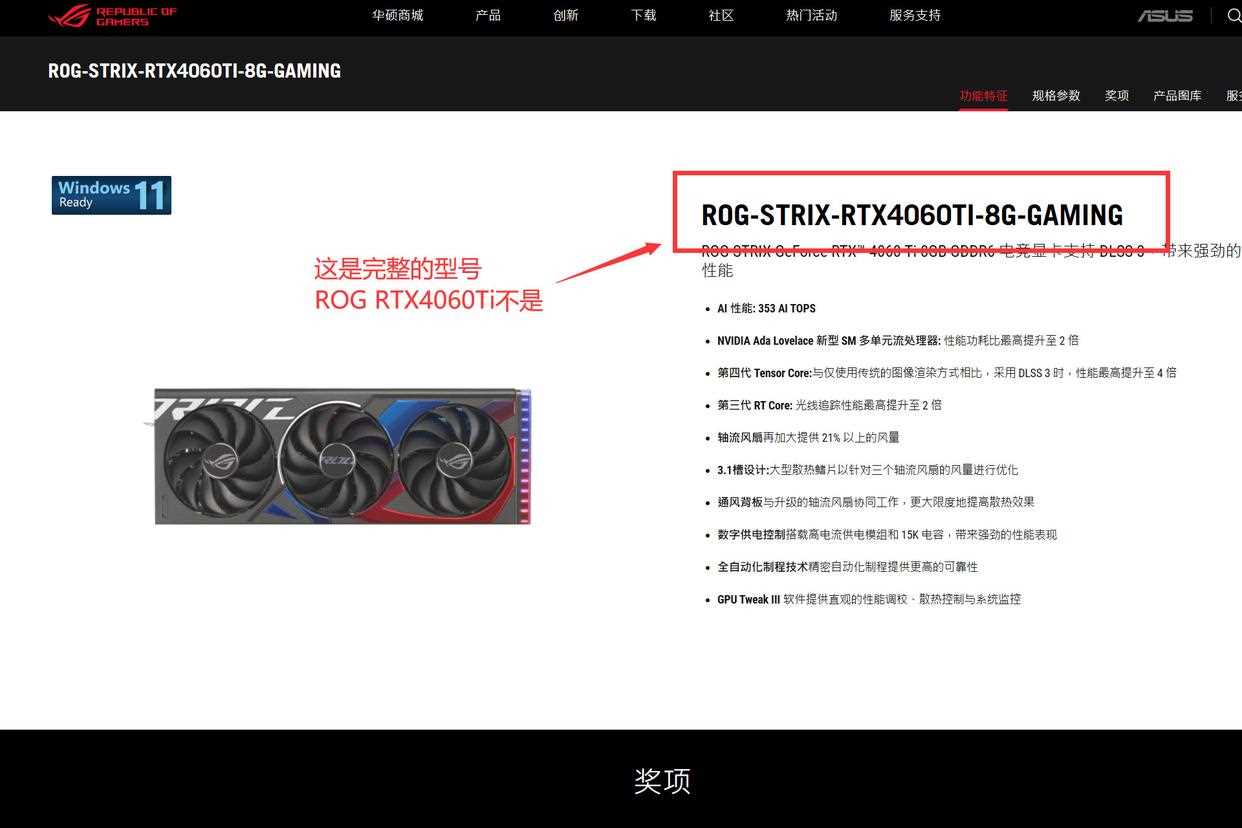Click the 奖项 section heading at bottom
Image resolution: width=1242 pixels, height=828 pixels.
pyautogui.click(x=662, y=781)
